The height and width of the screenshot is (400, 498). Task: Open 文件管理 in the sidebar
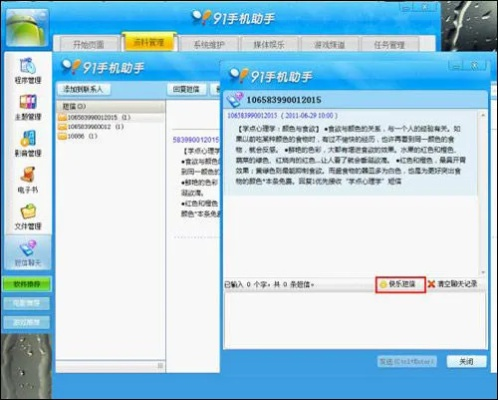pos(28,217)
